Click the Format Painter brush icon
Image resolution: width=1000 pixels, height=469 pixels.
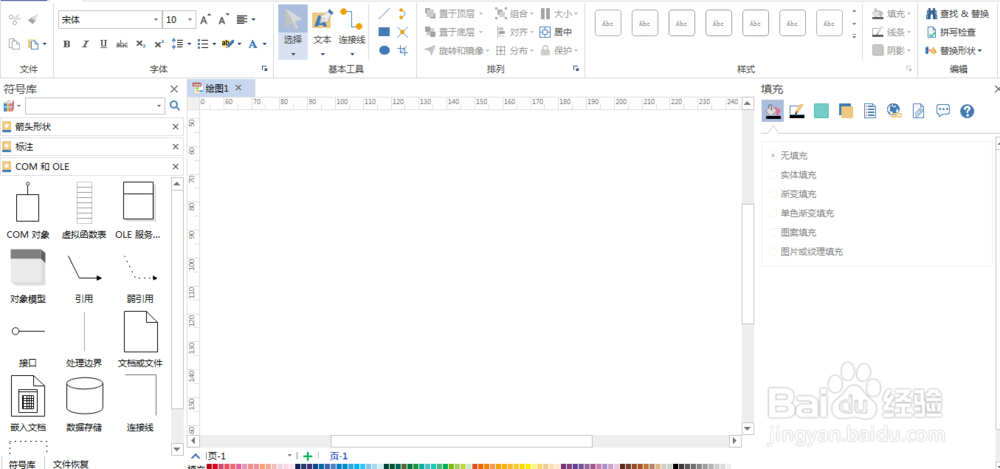pyautogui.click(x=33, y=20)
